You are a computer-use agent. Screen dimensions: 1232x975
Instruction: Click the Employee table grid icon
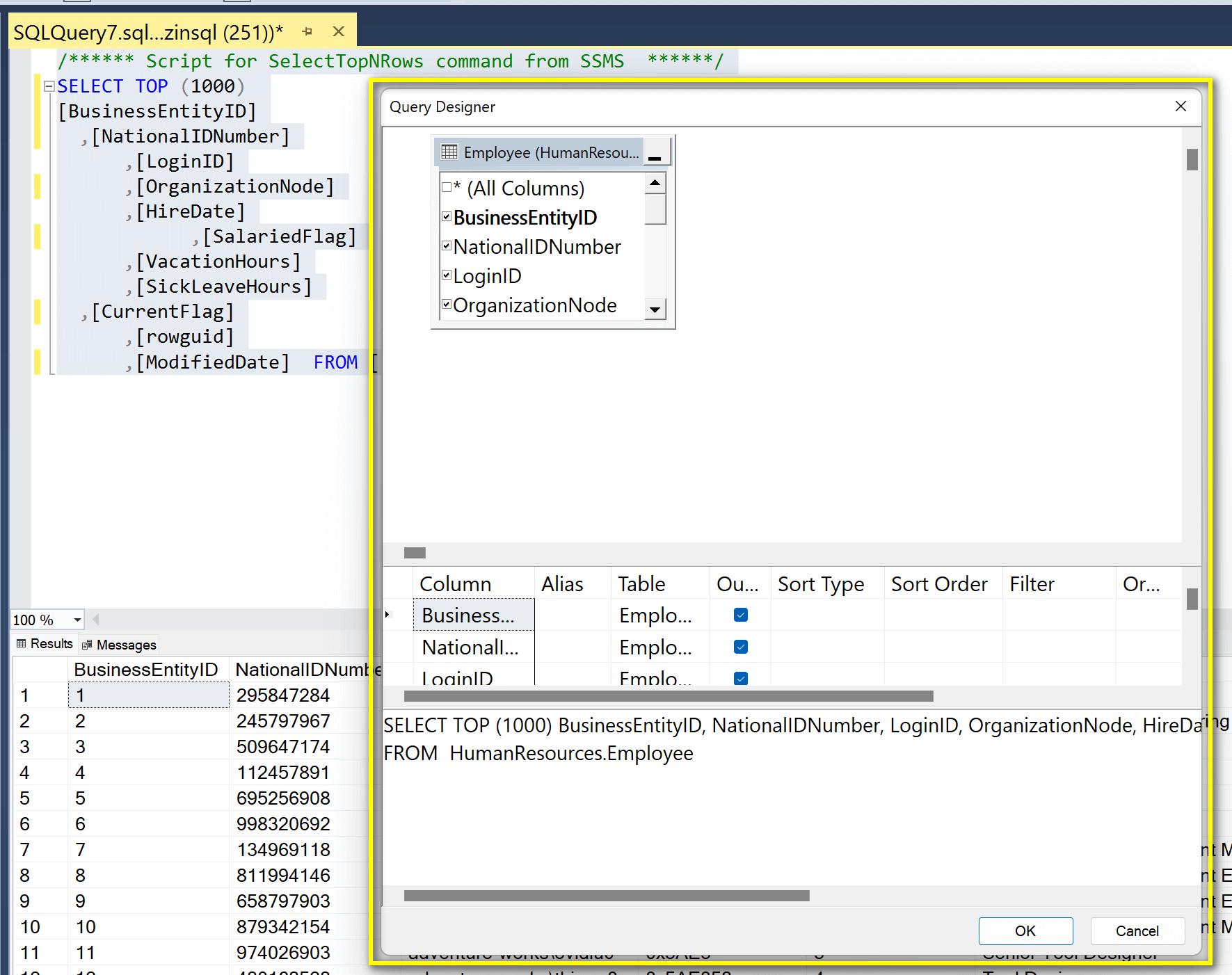pos(449,152)
